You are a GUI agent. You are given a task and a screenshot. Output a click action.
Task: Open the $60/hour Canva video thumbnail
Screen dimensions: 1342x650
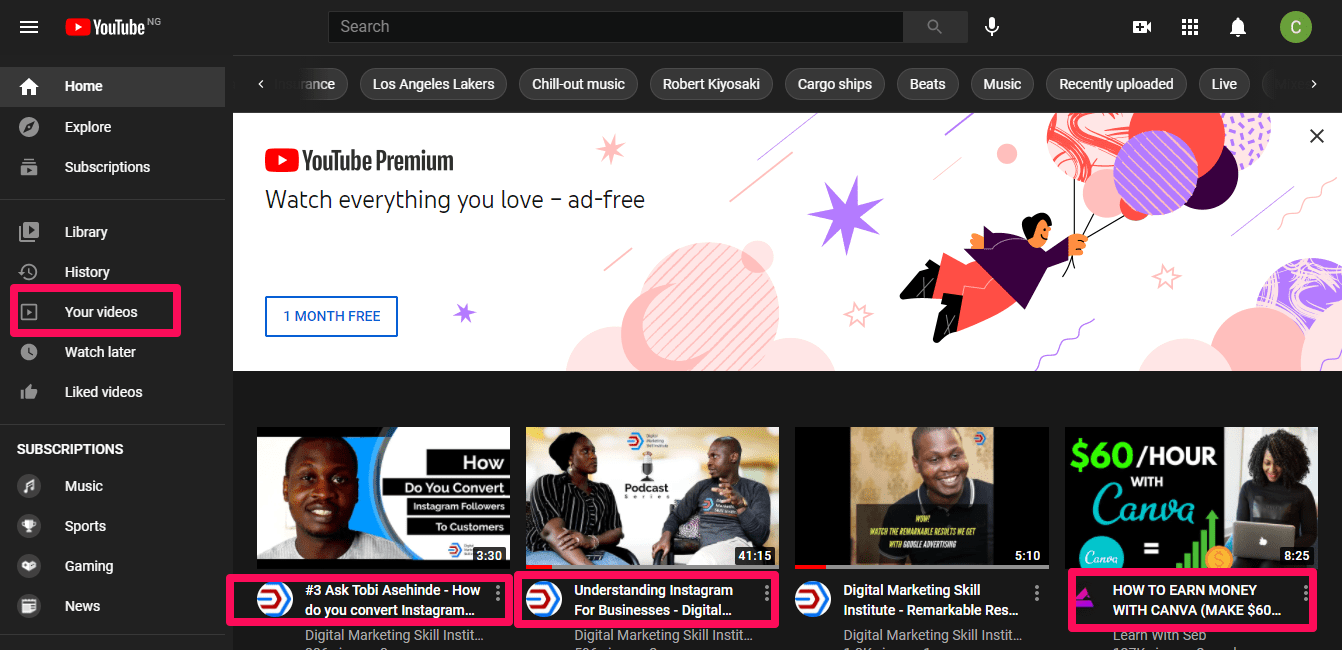pyautogui.click(x=1190, y=497)
